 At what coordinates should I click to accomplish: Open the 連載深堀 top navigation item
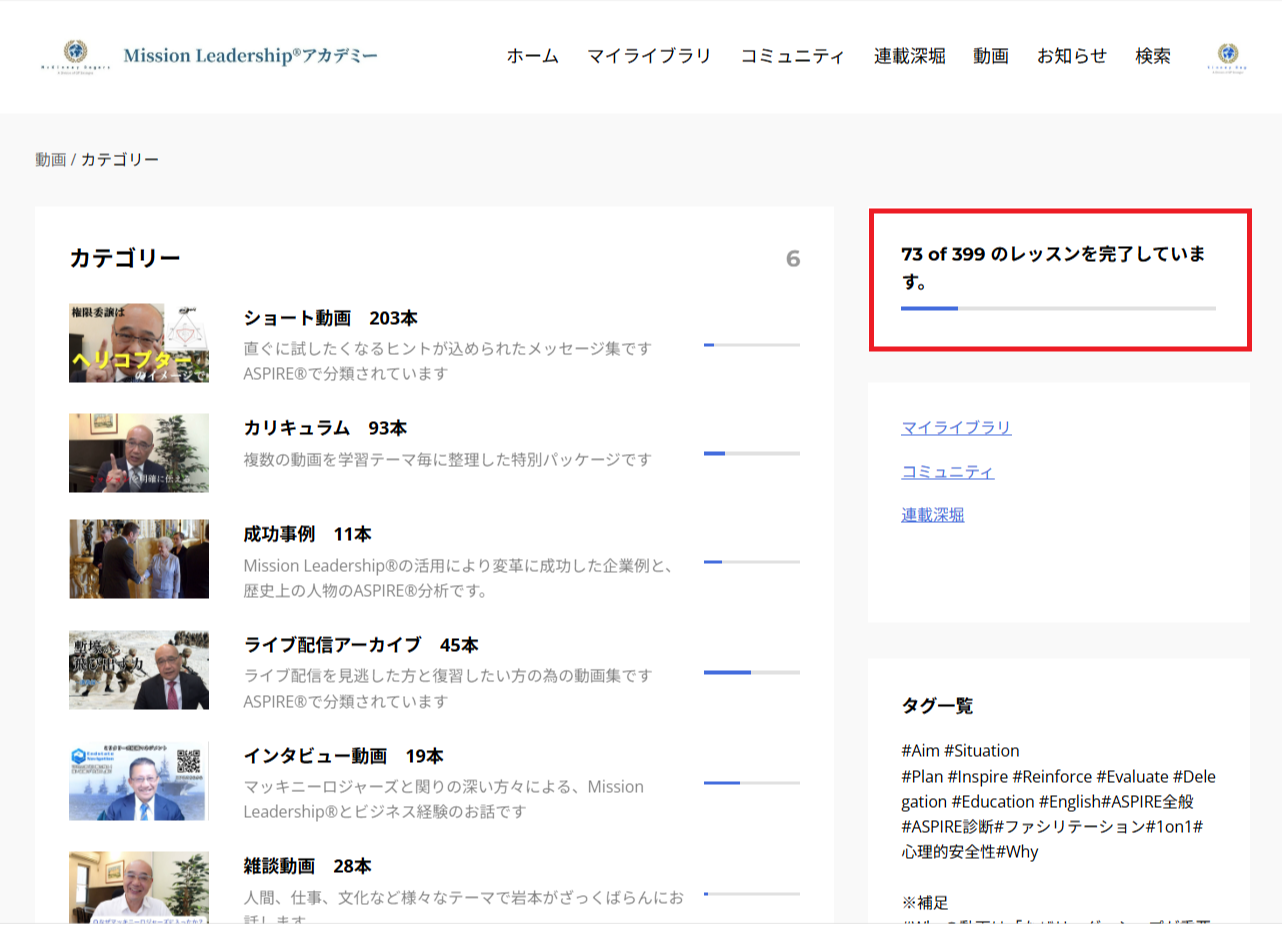[909, 56]
